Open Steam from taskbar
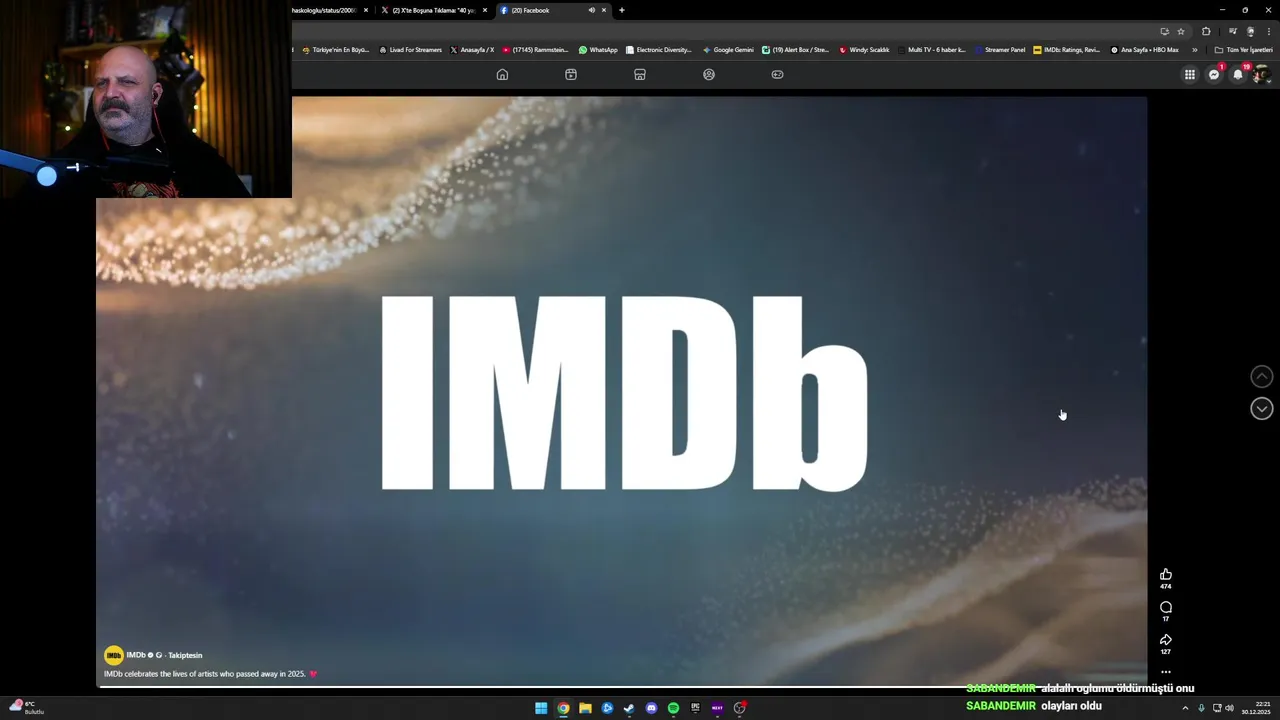The width and height of the screenshot is (1280, 720). (x=629, y=708)
